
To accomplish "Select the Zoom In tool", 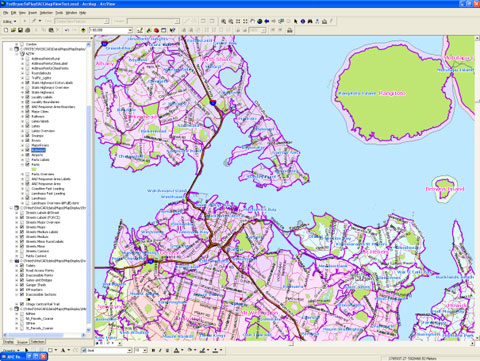I will click(x=224, y=21).
